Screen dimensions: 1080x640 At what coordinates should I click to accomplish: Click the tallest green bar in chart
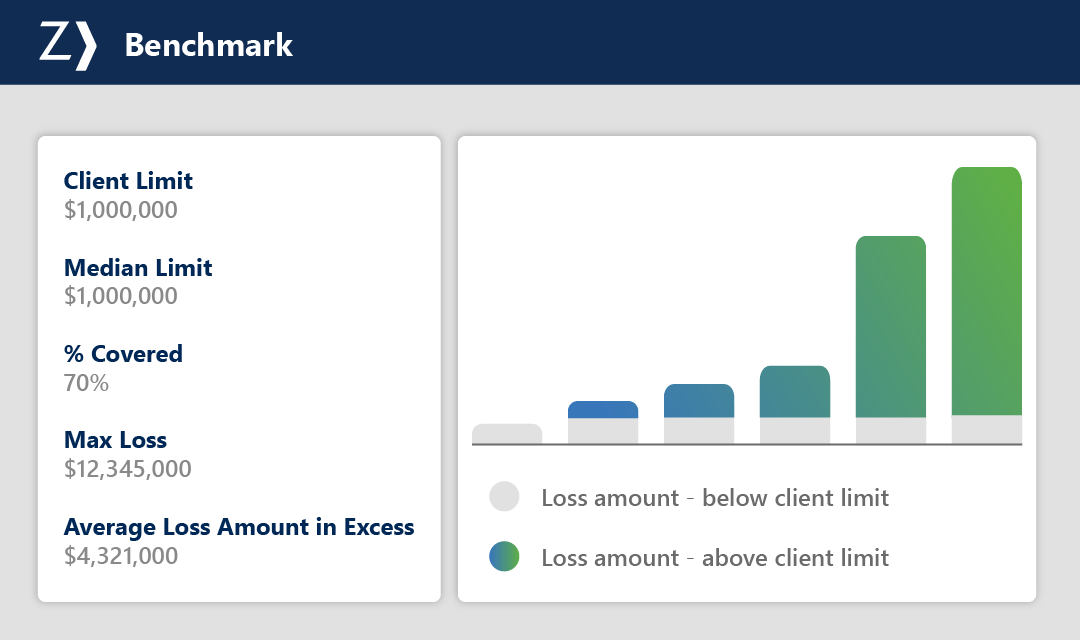(986, 290)
